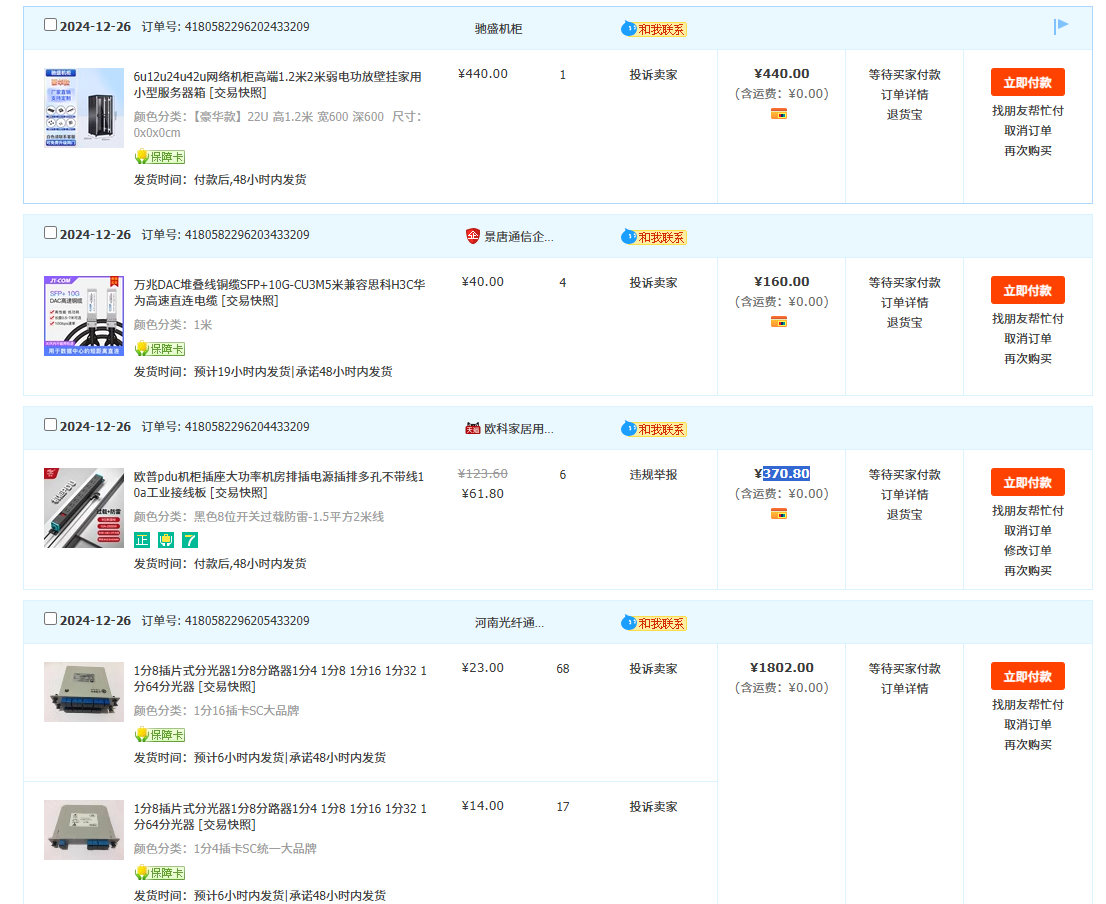The image size is (1106, 904).
Task: Open the 万兆DAC堆叠线 product thumbnail
Action: coord(84,316)
